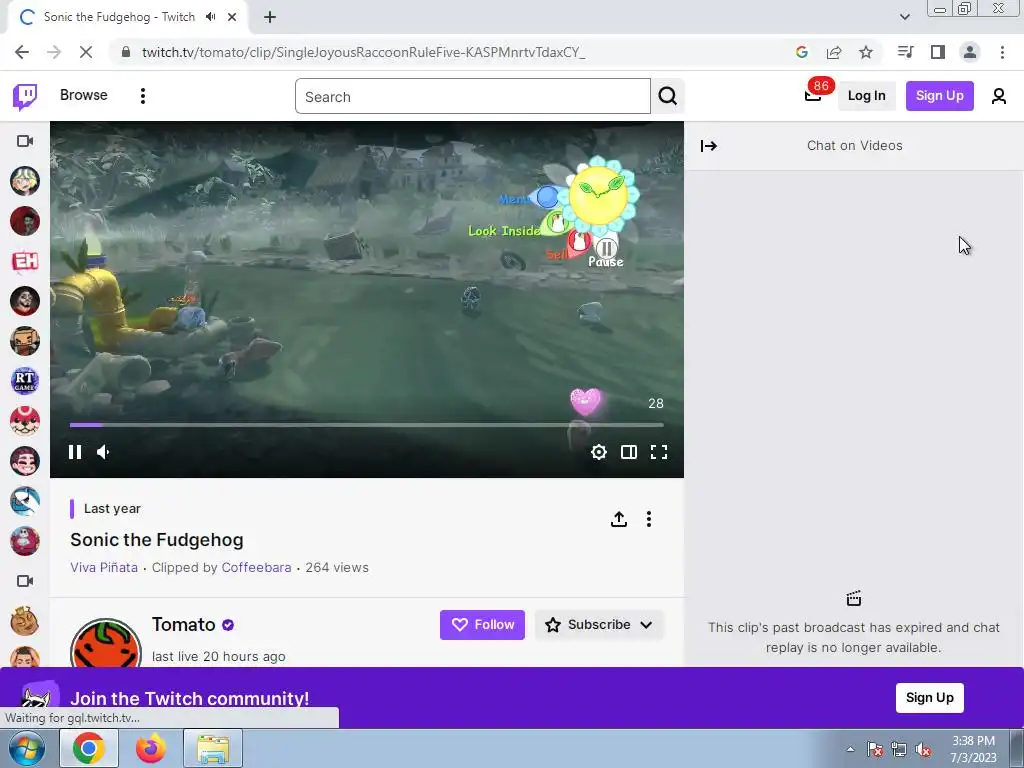Toggle Chrome side panel

tap(938, 52)
